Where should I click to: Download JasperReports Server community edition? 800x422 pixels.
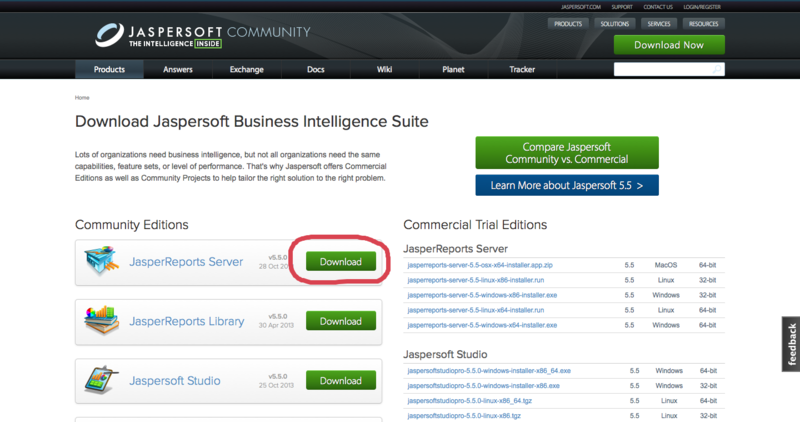click(x=341, y=261)
